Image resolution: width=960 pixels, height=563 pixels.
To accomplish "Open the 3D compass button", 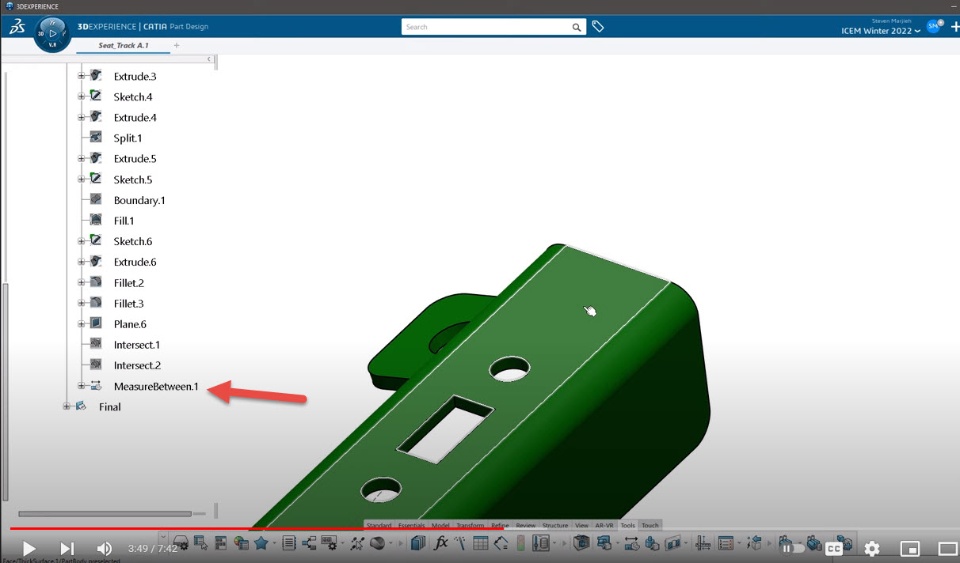I will point(52,34).
